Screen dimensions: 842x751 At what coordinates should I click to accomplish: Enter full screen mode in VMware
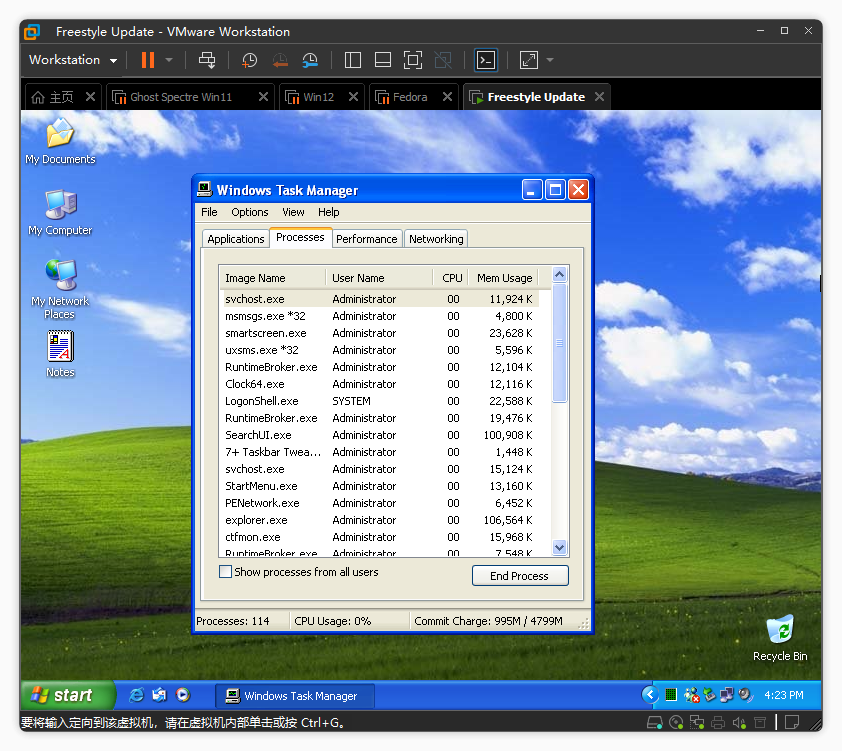413,60
